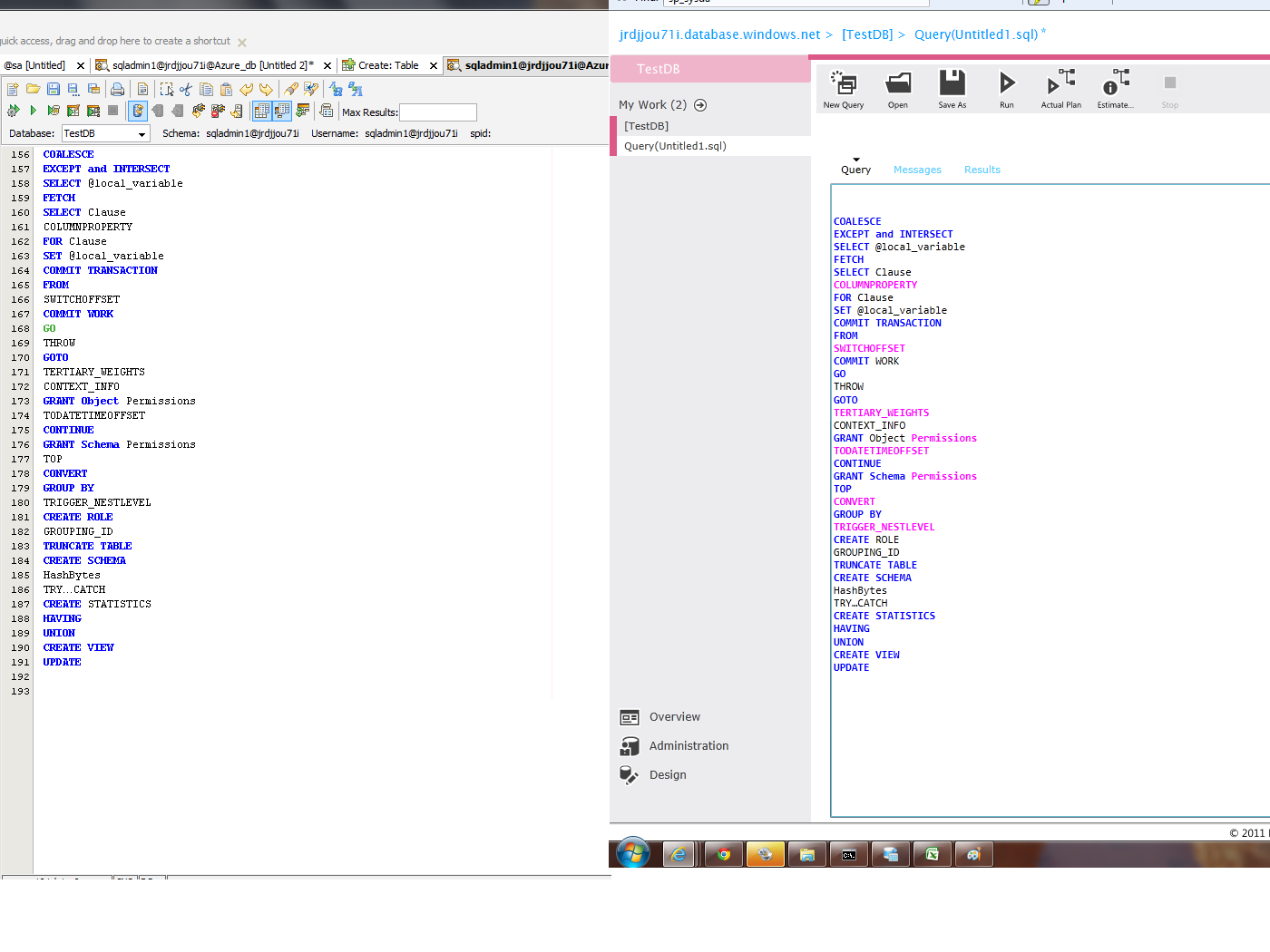Save the query using Save As icon
1270x952 pixels.
click(952, 88)
